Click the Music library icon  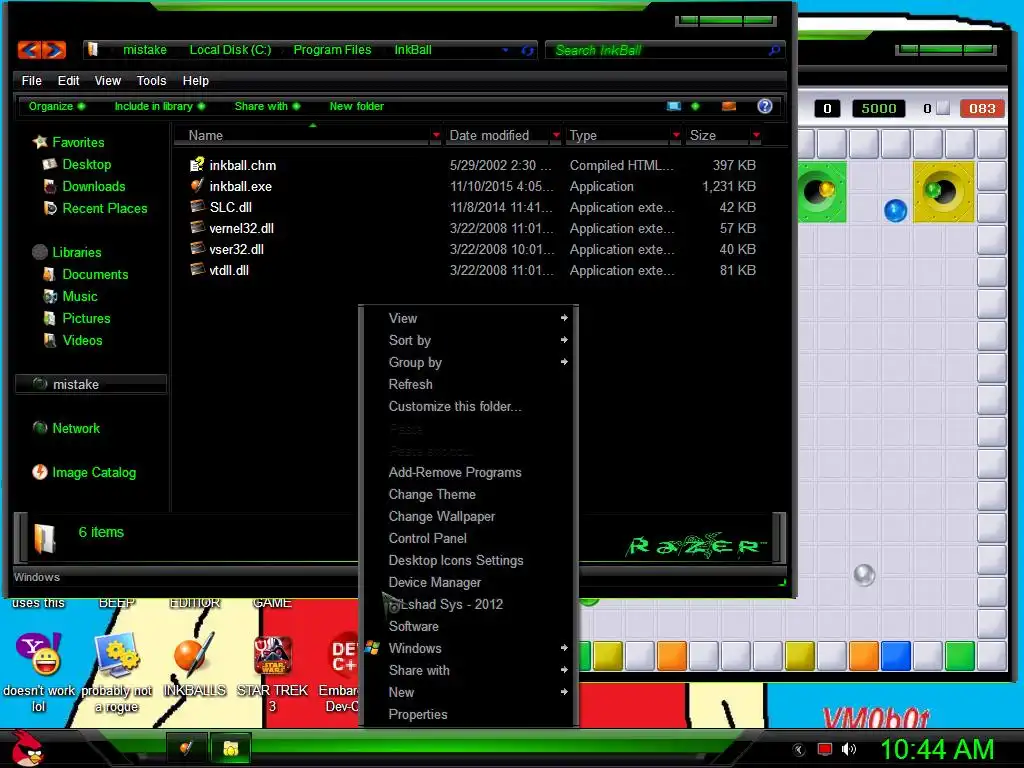pyautogui.click(x=50, y=296)
